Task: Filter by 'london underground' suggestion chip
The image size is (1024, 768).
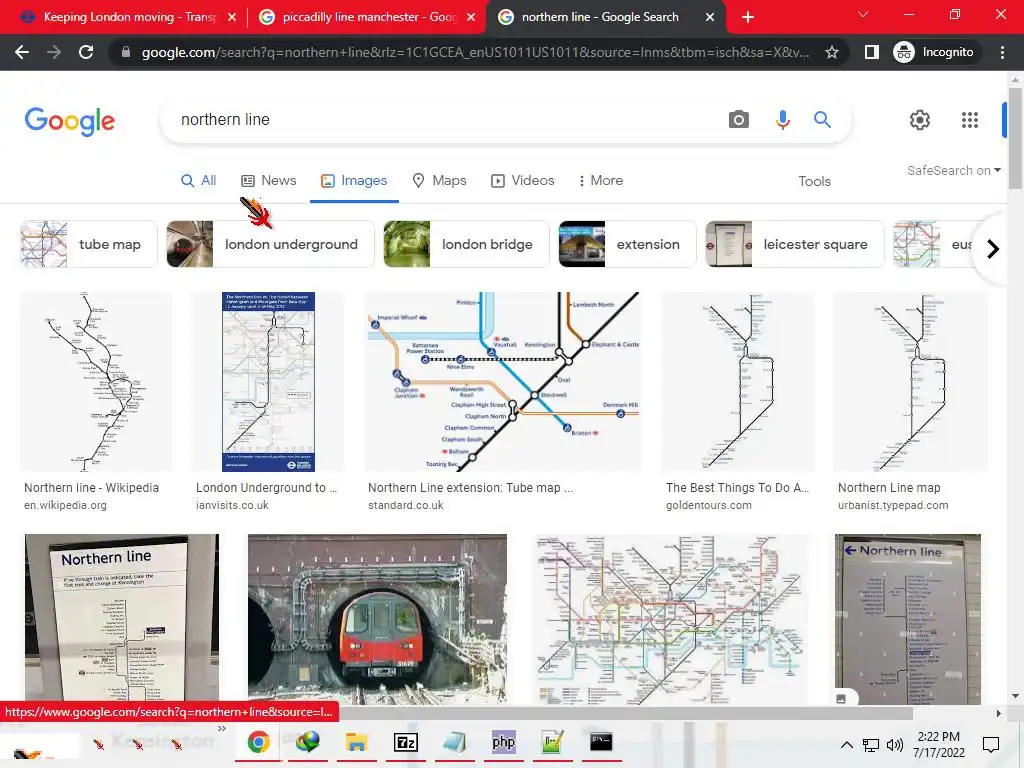Action: click(270, 244)
